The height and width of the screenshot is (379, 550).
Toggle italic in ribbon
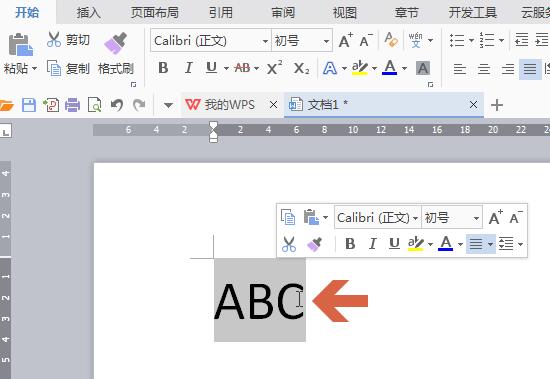point(188,68)
